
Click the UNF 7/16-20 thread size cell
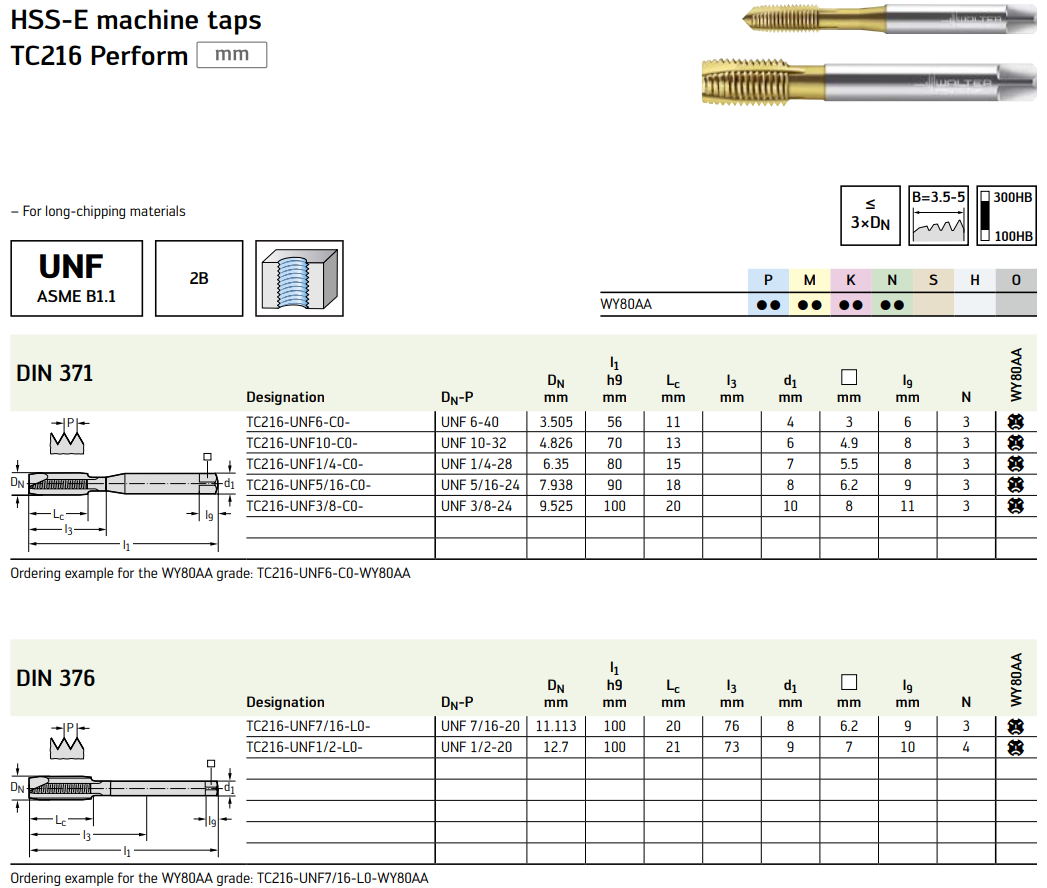point(480,726)
